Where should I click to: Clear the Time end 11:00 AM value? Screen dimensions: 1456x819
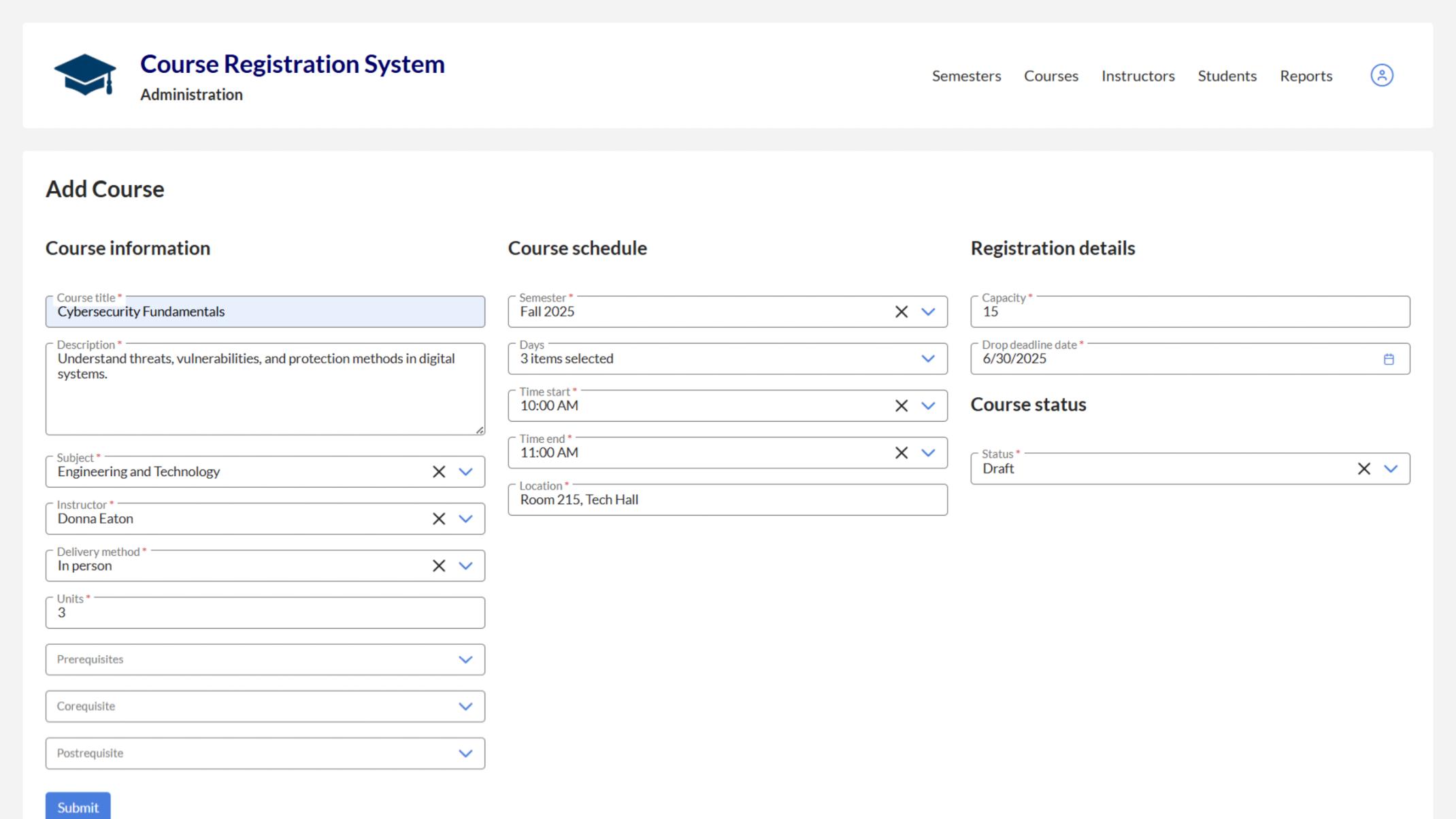click(x=901, y=452)
